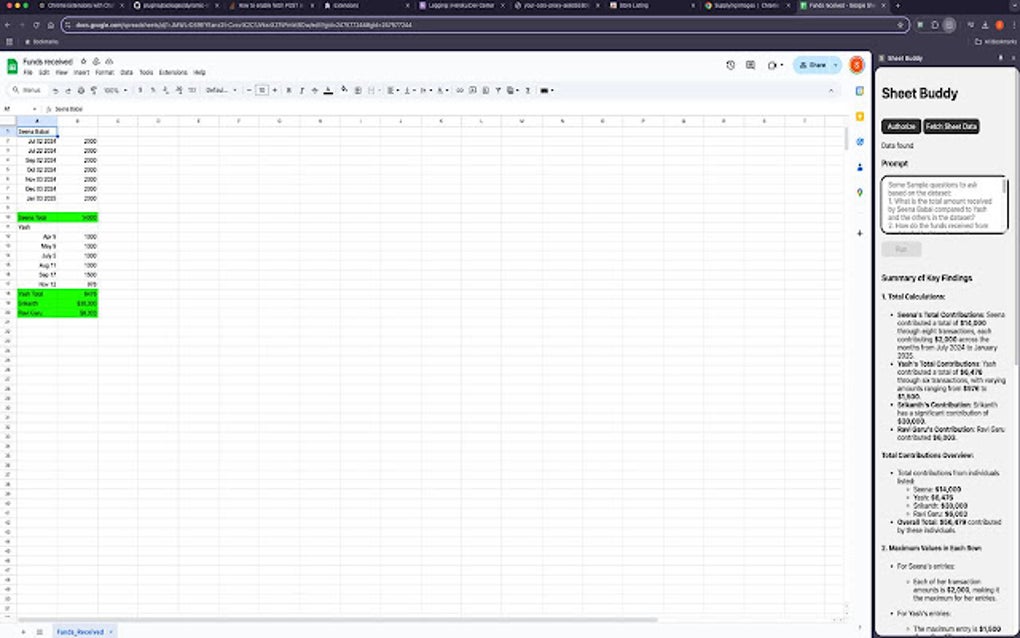
Task: Click the Authorize button in Sheet Buddy
Action: point(900,127)
